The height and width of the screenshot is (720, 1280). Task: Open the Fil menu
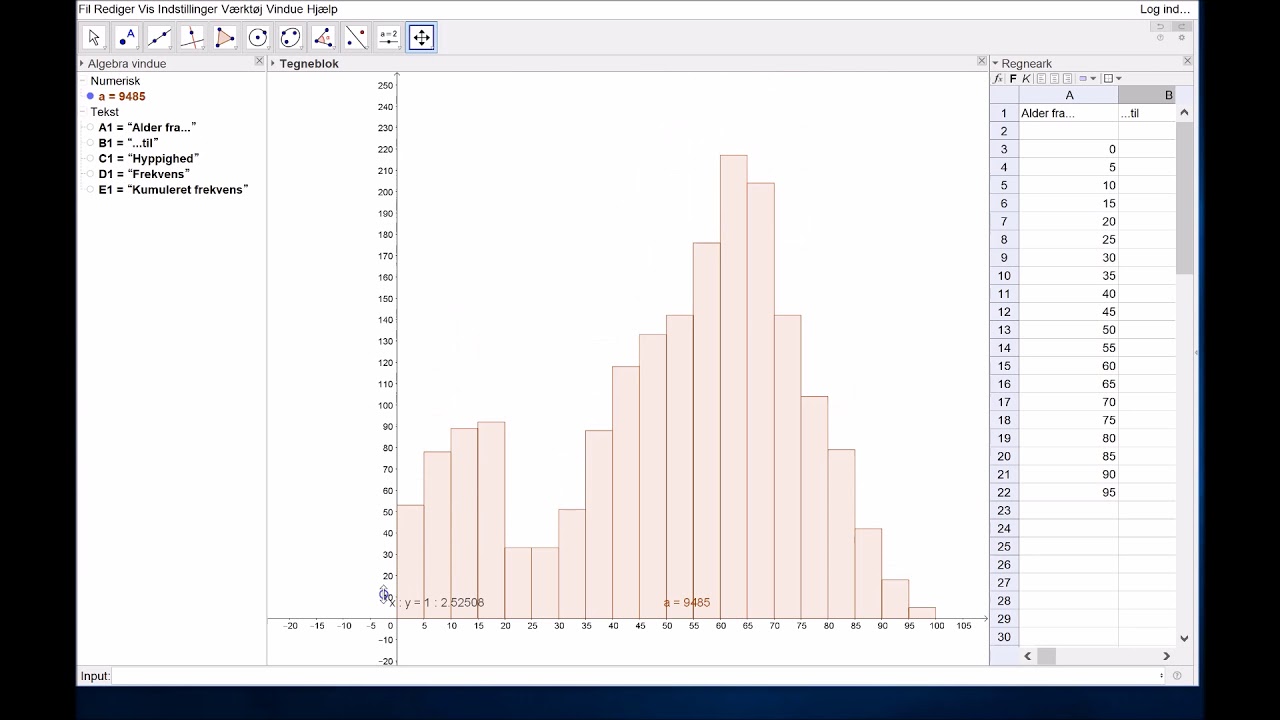tap(84, 9)
